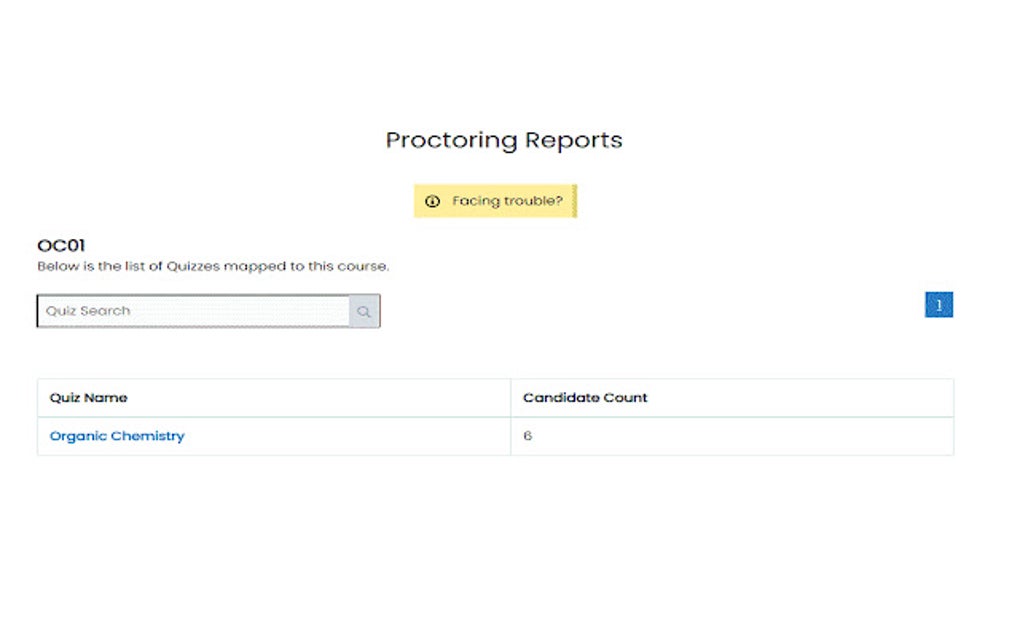Click the candidate count value 6
The image size is (1020, 638).
527,435
